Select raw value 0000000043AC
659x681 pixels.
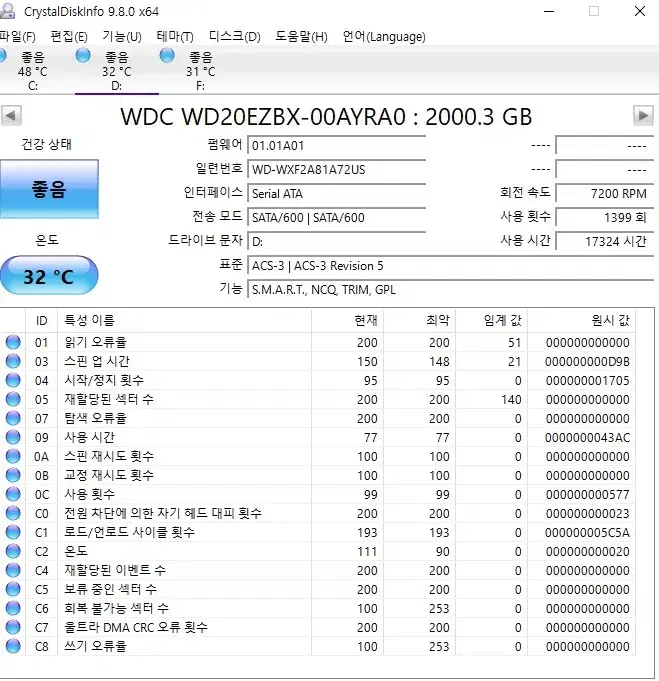587,438
